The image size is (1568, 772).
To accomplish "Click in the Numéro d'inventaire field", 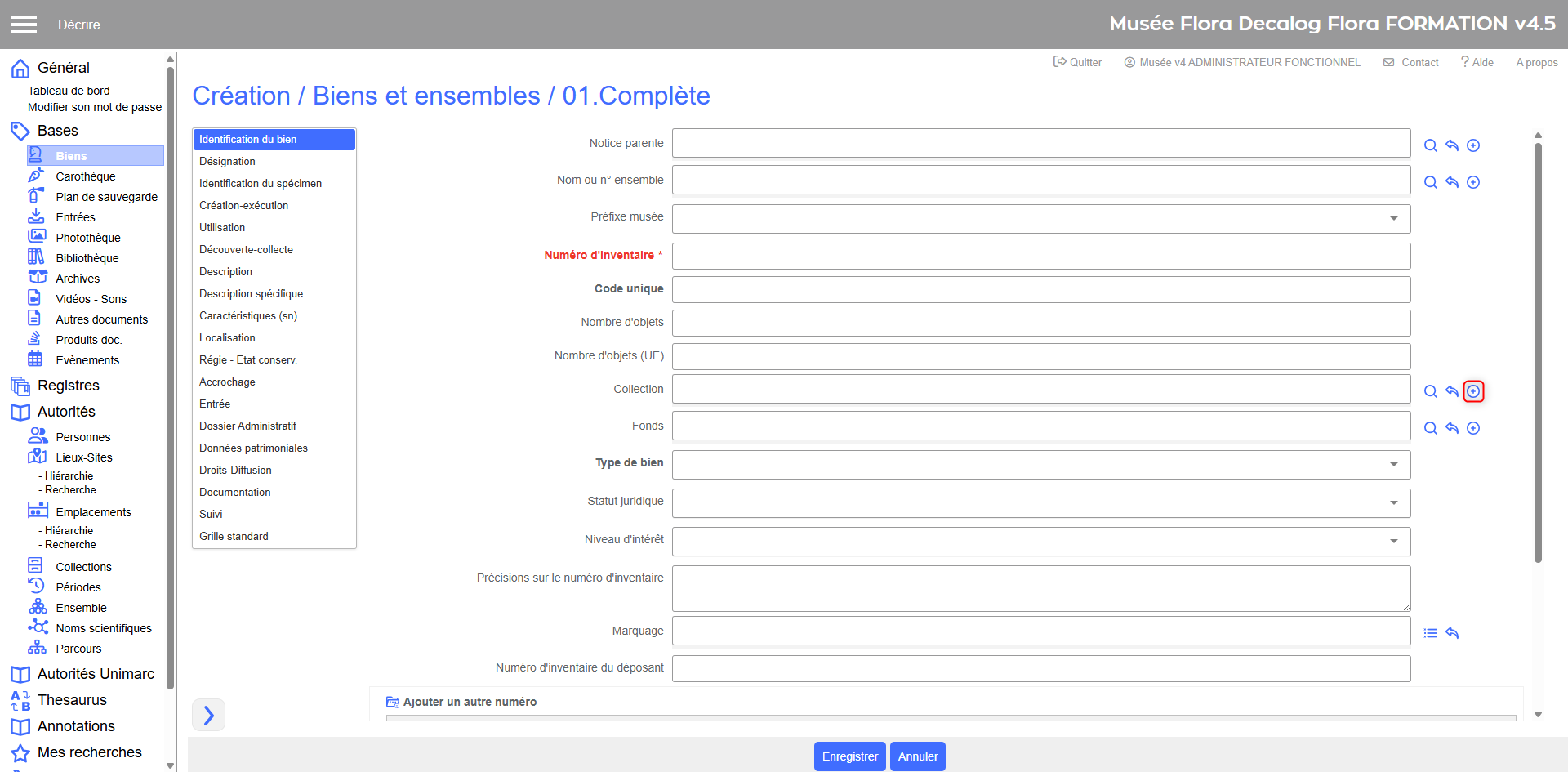I will point(1040,256).
